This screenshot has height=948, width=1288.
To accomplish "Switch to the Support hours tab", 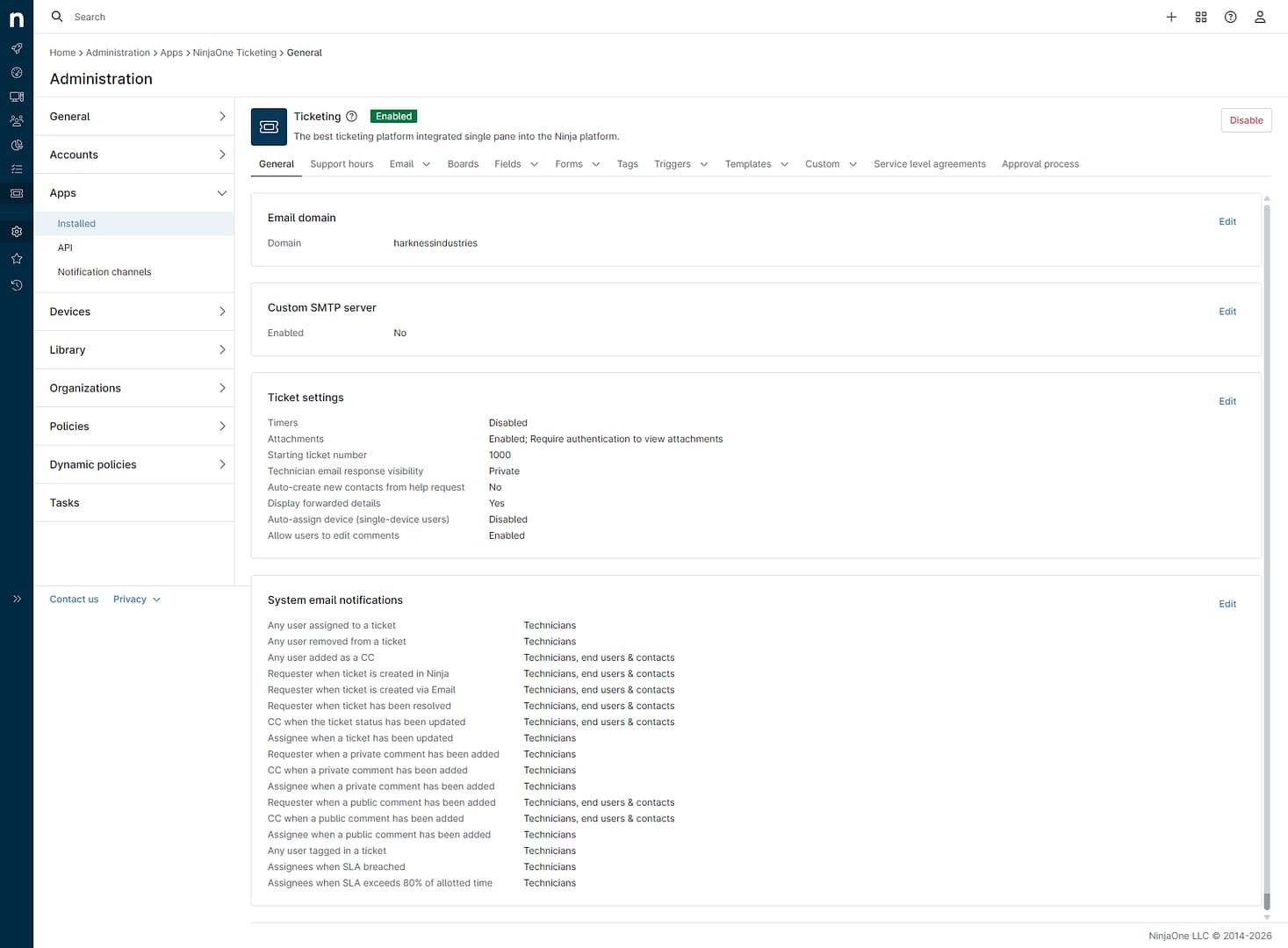I will 342,164.
